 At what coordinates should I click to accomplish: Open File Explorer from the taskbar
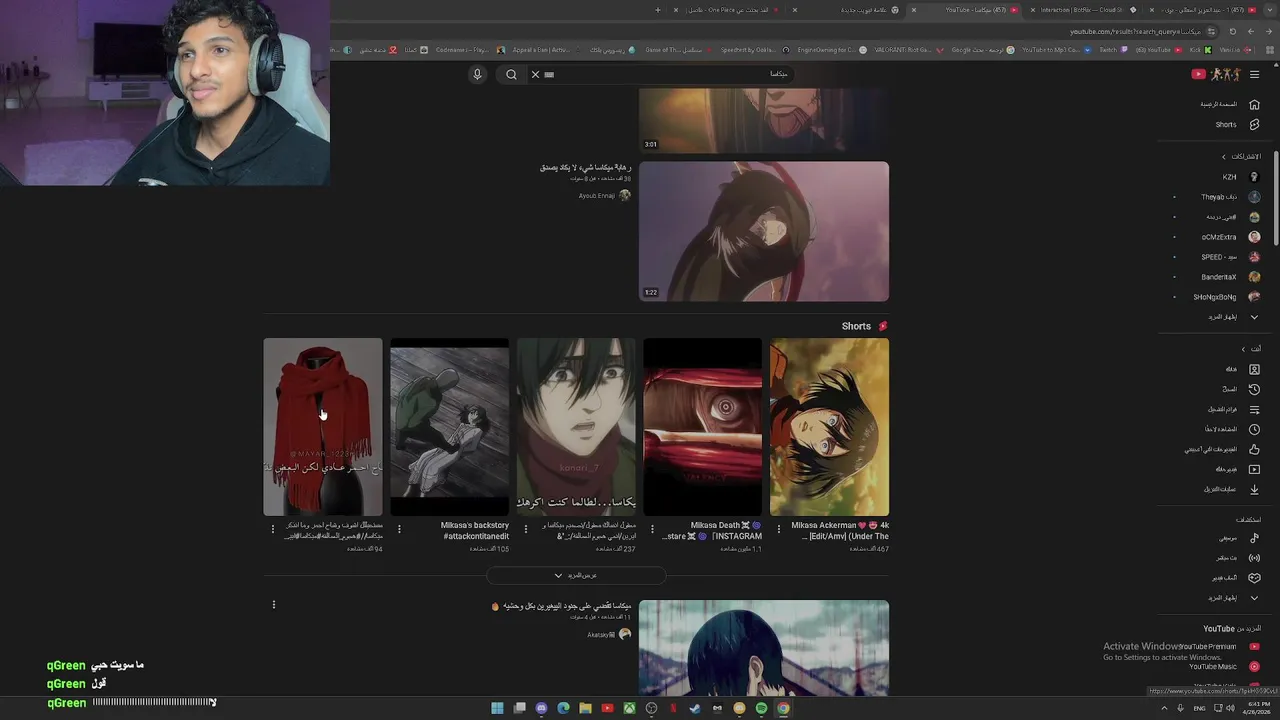(x=585, y=708)
